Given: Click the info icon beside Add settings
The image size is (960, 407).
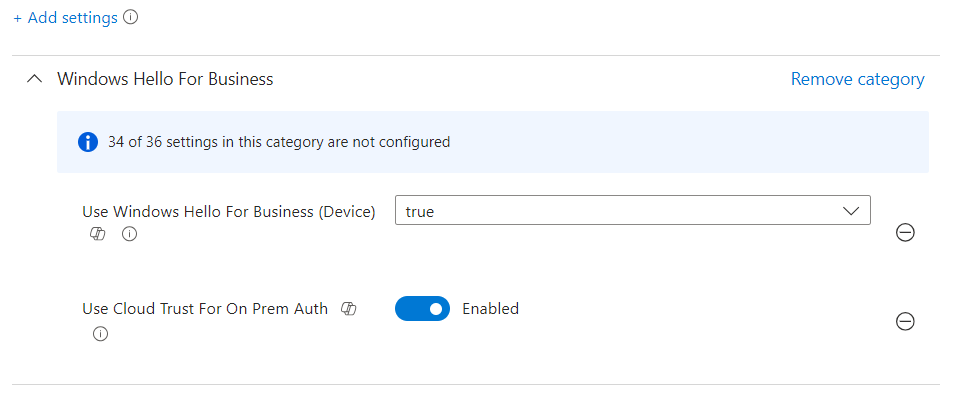Looking at the screenshot, I should (130, 17).
